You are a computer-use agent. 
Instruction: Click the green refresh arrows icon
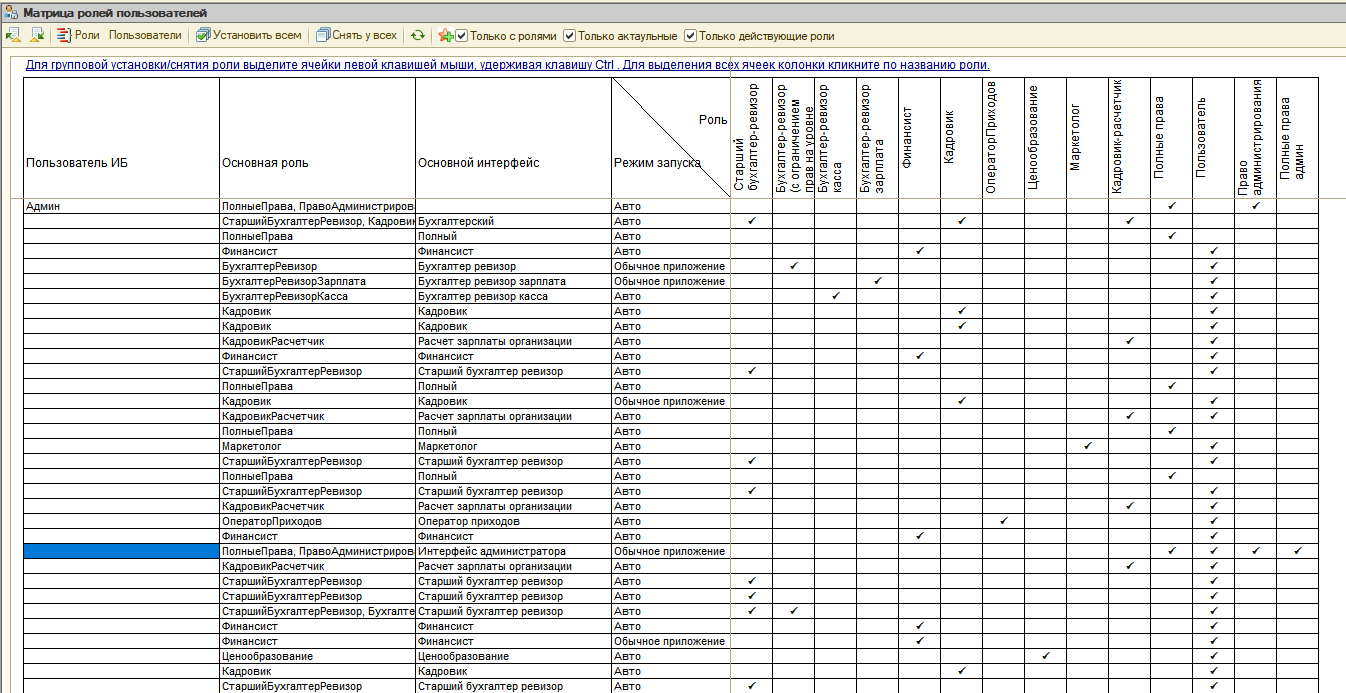418,35
